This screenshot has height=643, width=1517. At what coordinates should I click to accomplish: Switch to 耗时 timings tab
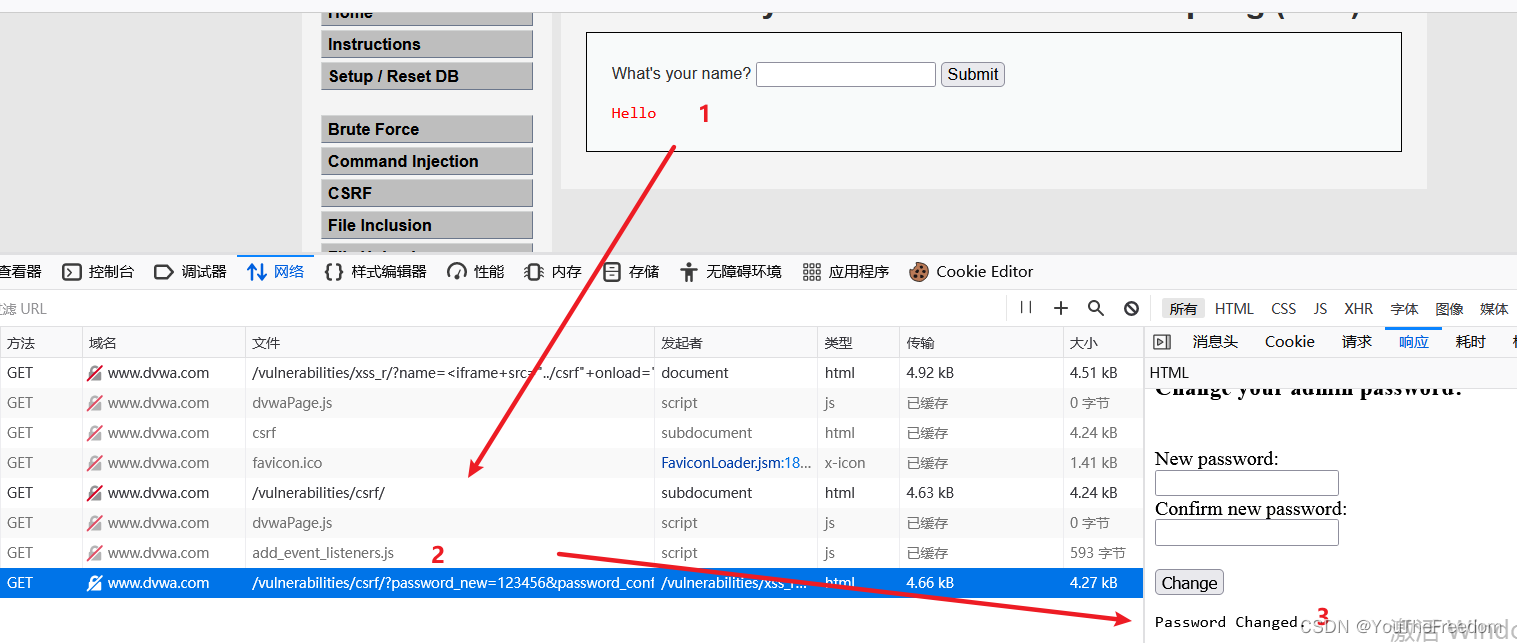coord(1471,342)
